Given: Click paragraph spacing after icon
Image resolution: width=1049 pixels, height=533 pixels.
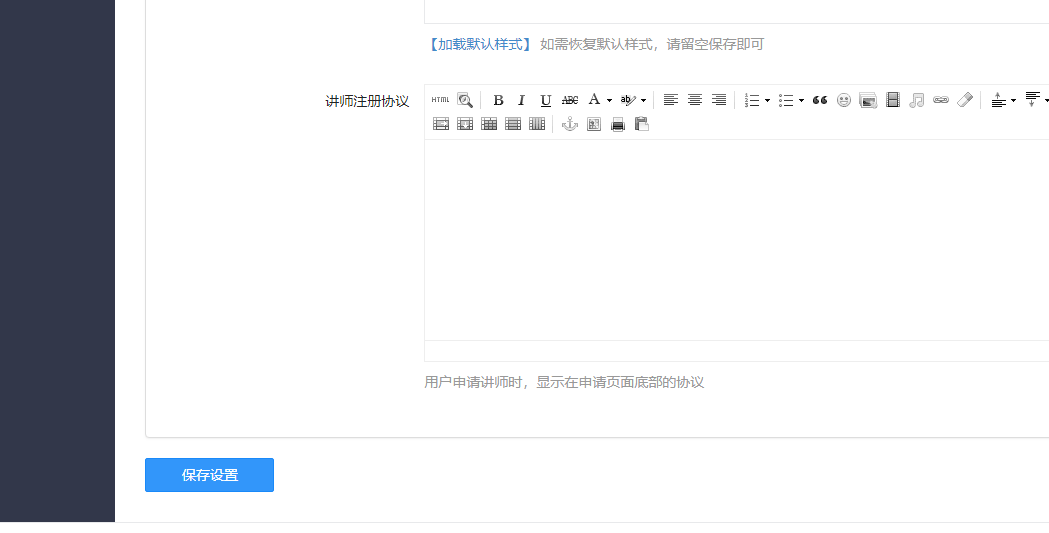Looking at the screenshot, I should [x=1033, y=100].
